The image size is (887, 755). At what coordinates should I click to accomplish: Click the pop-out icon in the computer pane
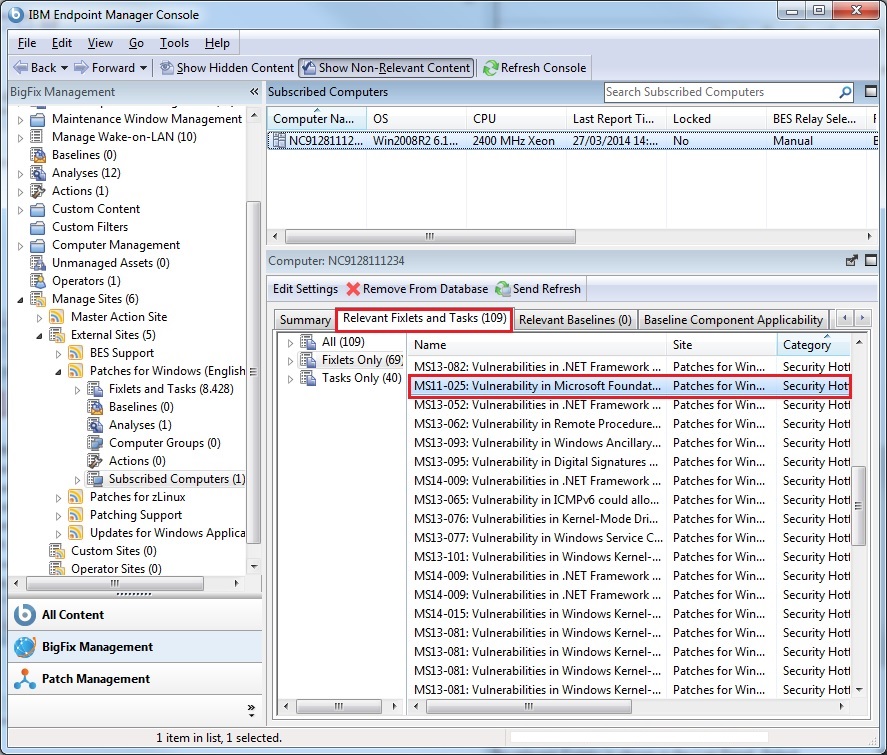pyautogui.click(x=851, y=261)
